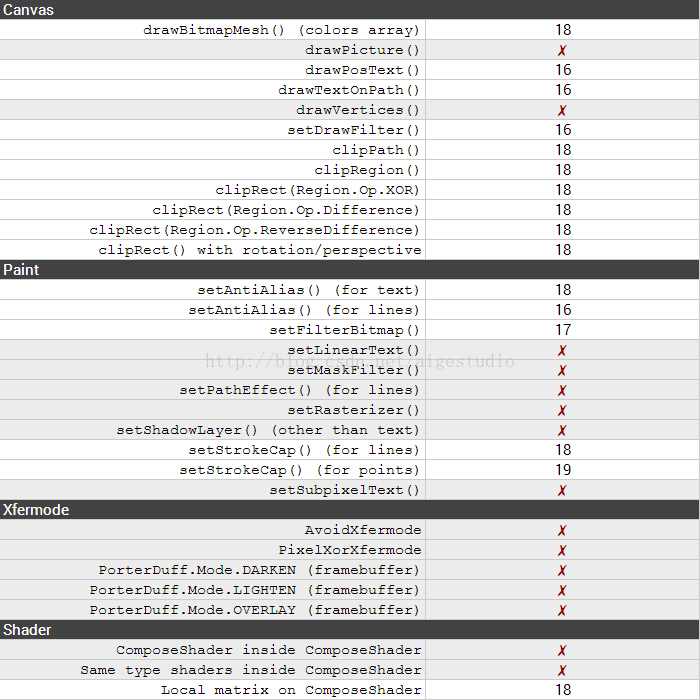
Task: Click the Xfermode section header
Action: [350, 509]
